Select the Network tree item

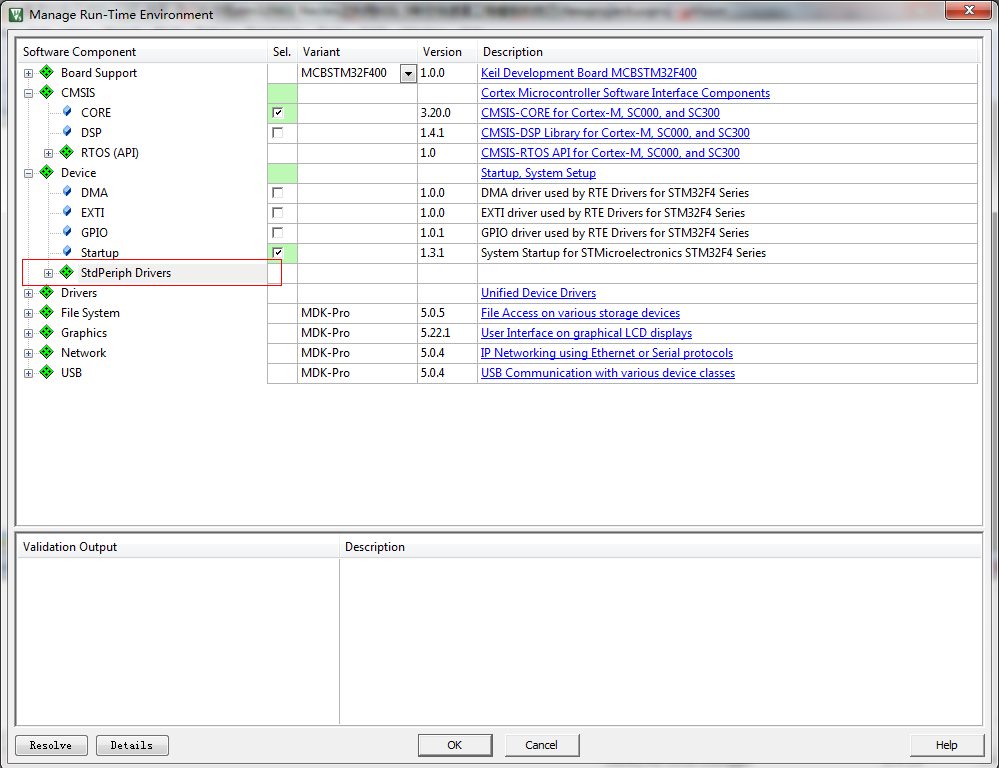83,353
